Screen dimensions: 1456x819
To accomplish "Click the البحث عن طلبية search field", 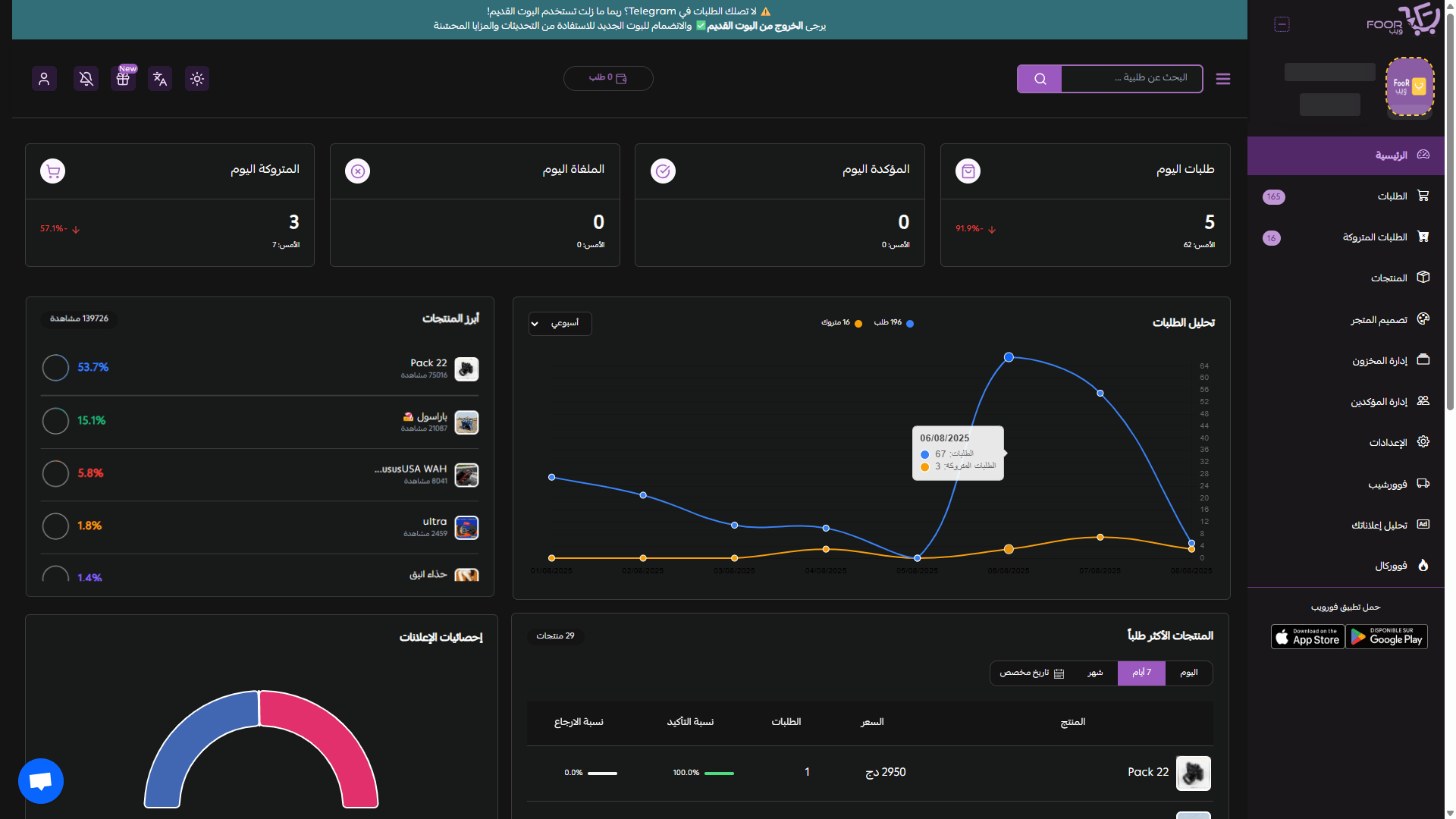I will click(x=1130, y=78).
